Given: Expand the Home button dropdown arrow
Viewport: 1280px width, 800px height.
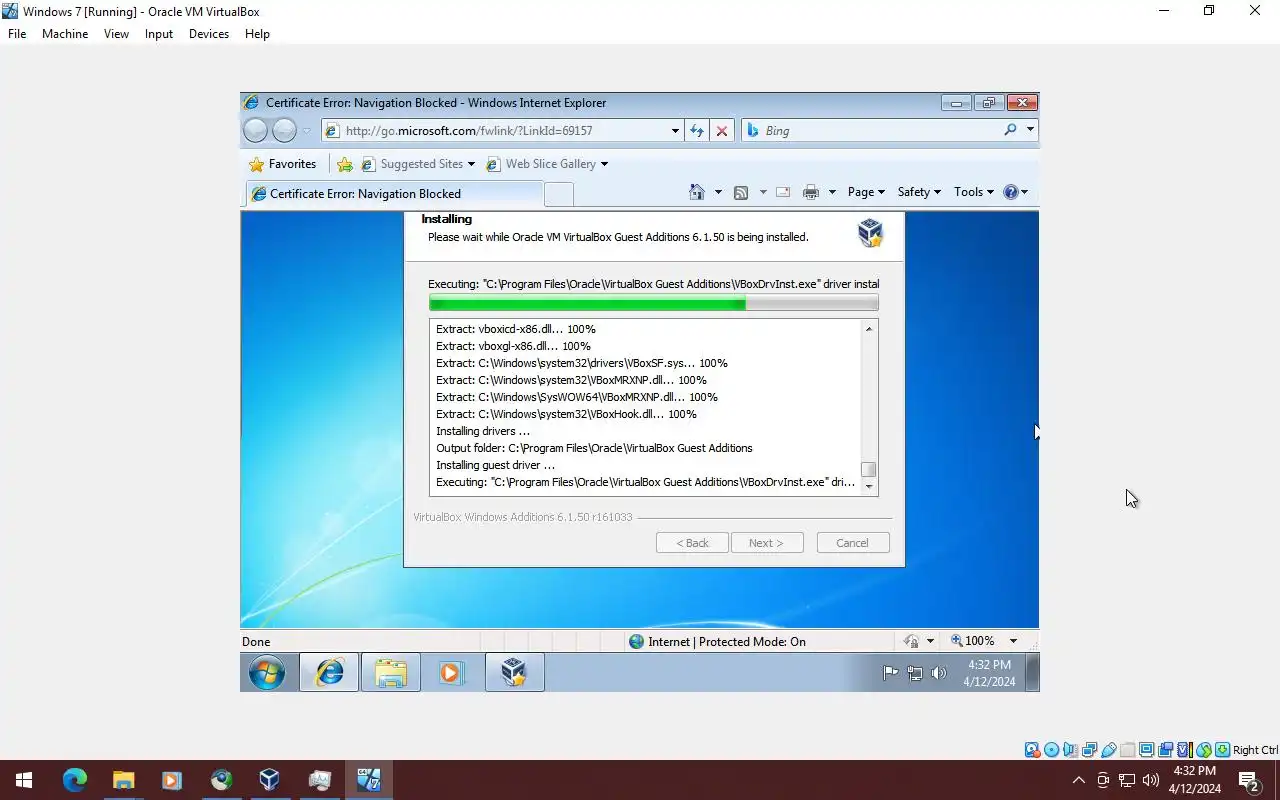Looking at the screenshot, I should click(718, 192).
